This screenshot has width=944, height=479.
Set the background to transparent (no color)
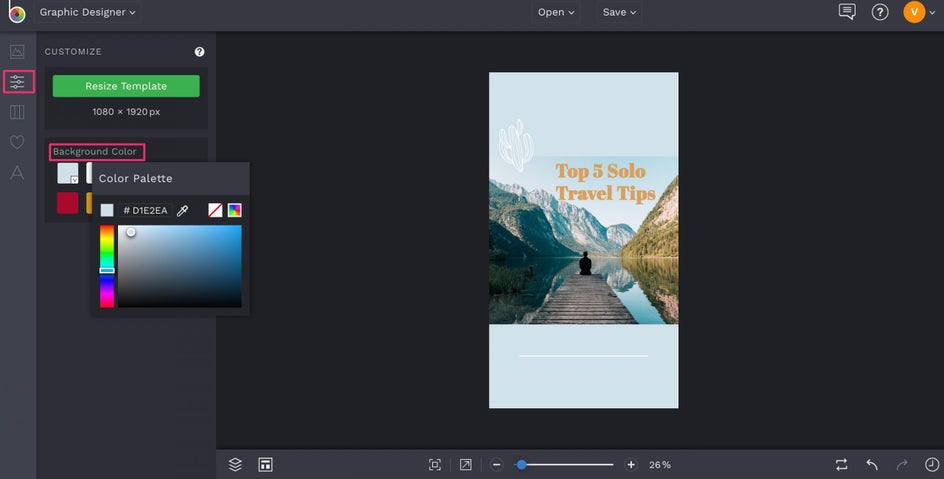pyautogui.click(x=215, y=210)
